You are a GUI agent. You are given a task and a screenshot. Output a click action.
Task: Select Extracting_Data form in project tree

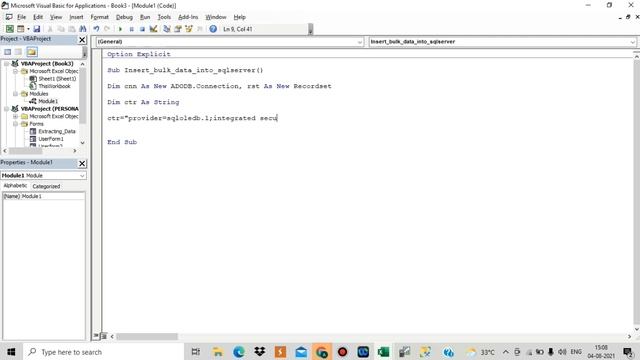tap(57, 131)
